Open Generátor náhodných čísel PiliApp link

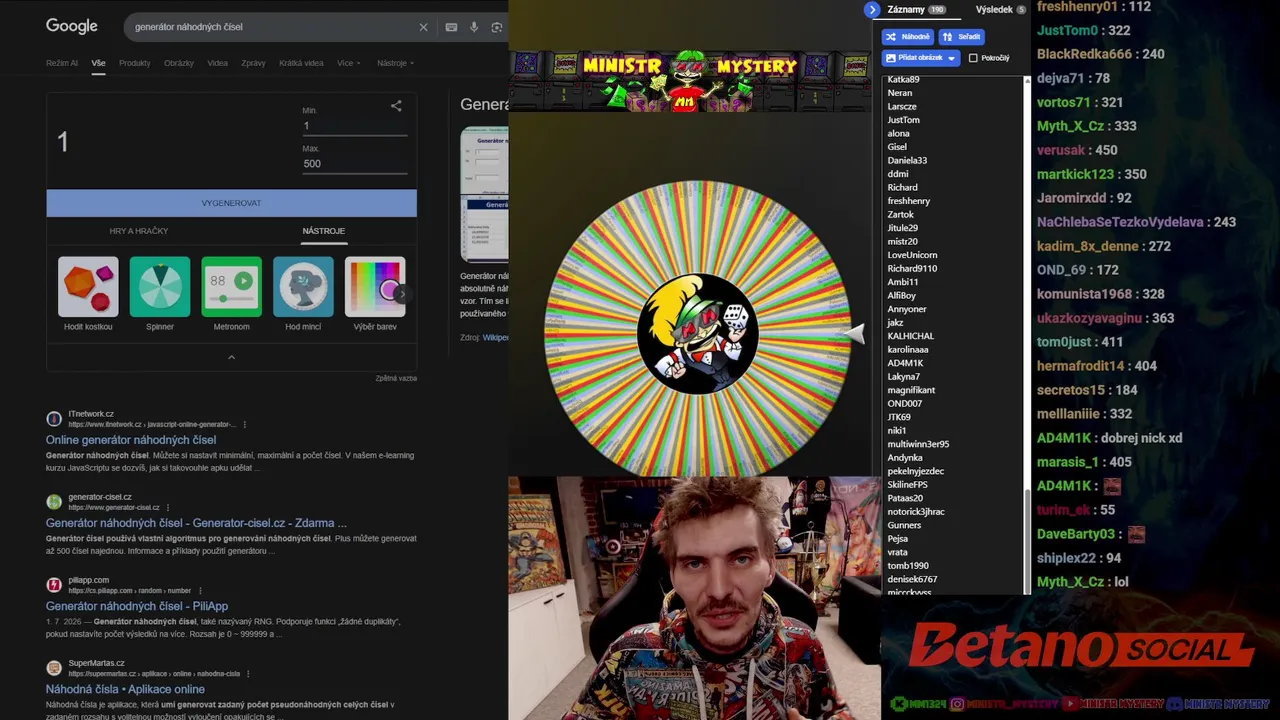tap(137, 606)
